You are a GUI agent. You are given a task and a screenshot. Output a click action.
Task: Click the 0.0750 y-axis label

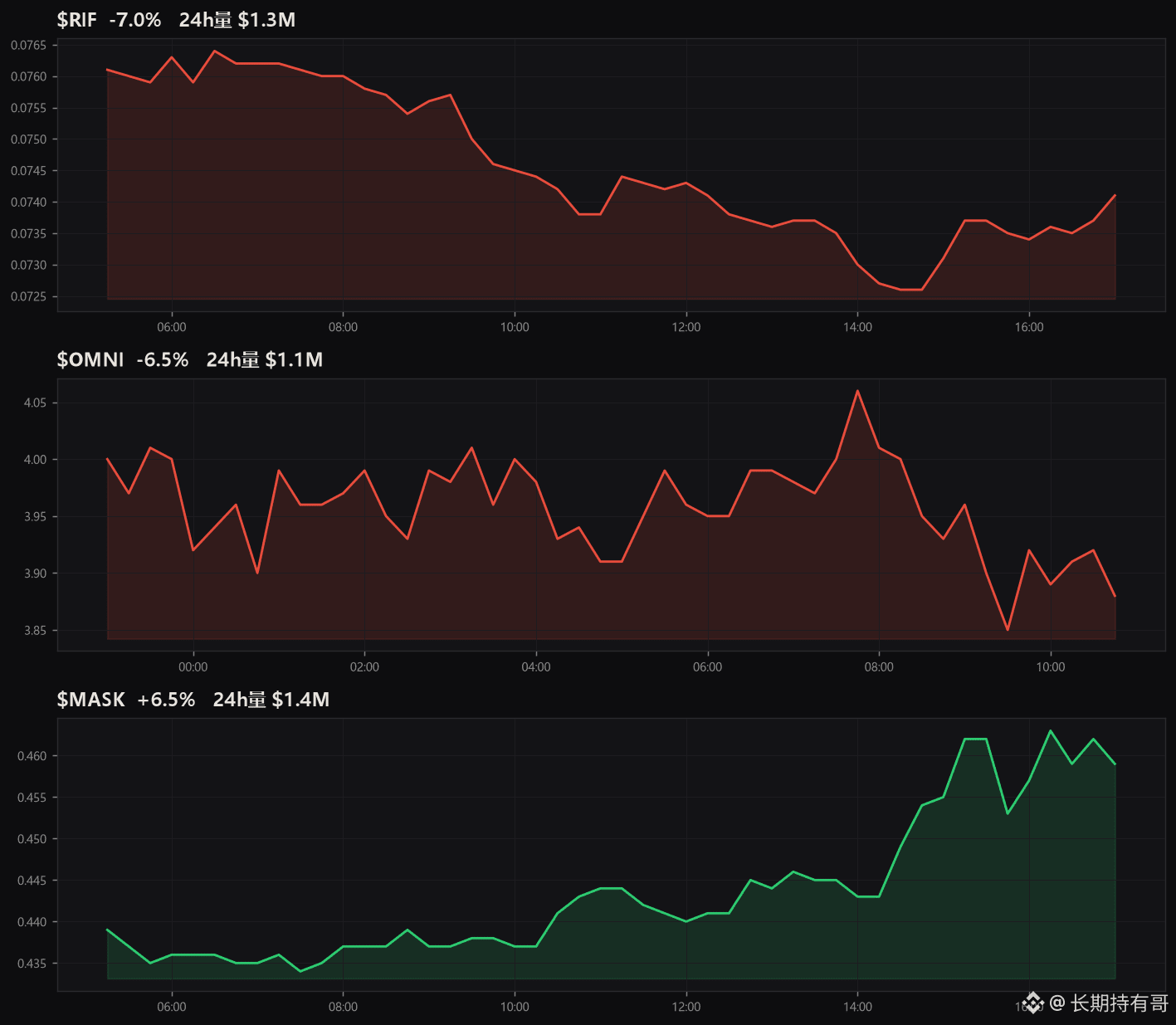click(x=29, y=139)
